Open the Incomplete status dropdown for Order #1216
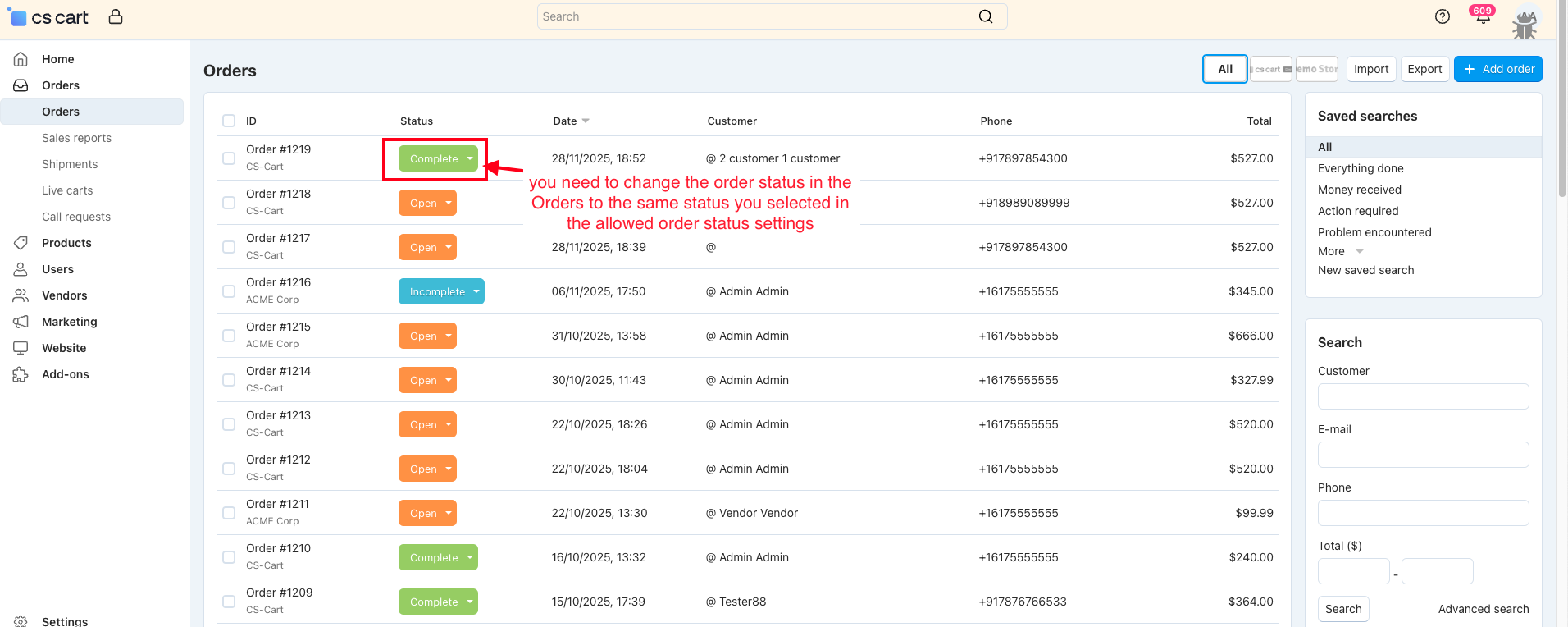 pos(476,291)
